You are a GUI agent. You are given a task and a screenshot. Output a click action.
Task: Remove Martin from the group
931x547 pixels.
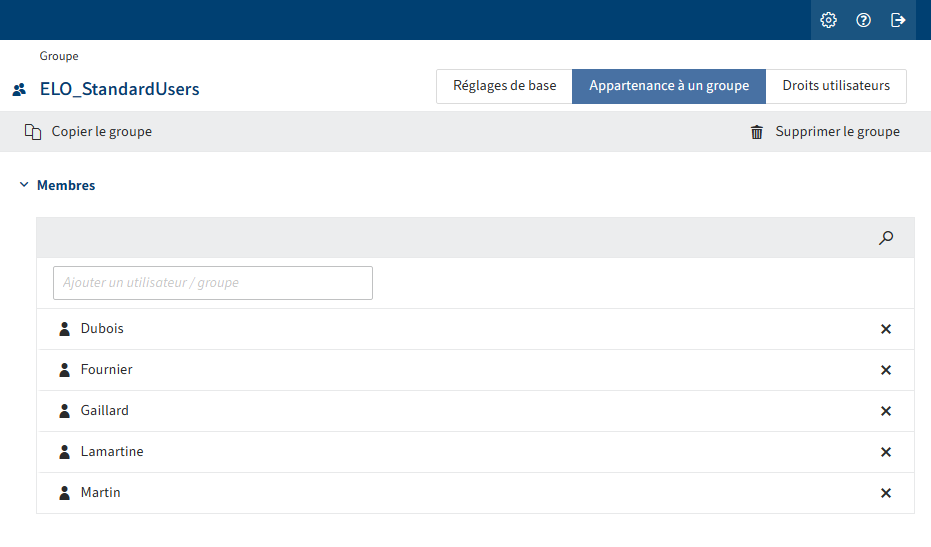886,493
